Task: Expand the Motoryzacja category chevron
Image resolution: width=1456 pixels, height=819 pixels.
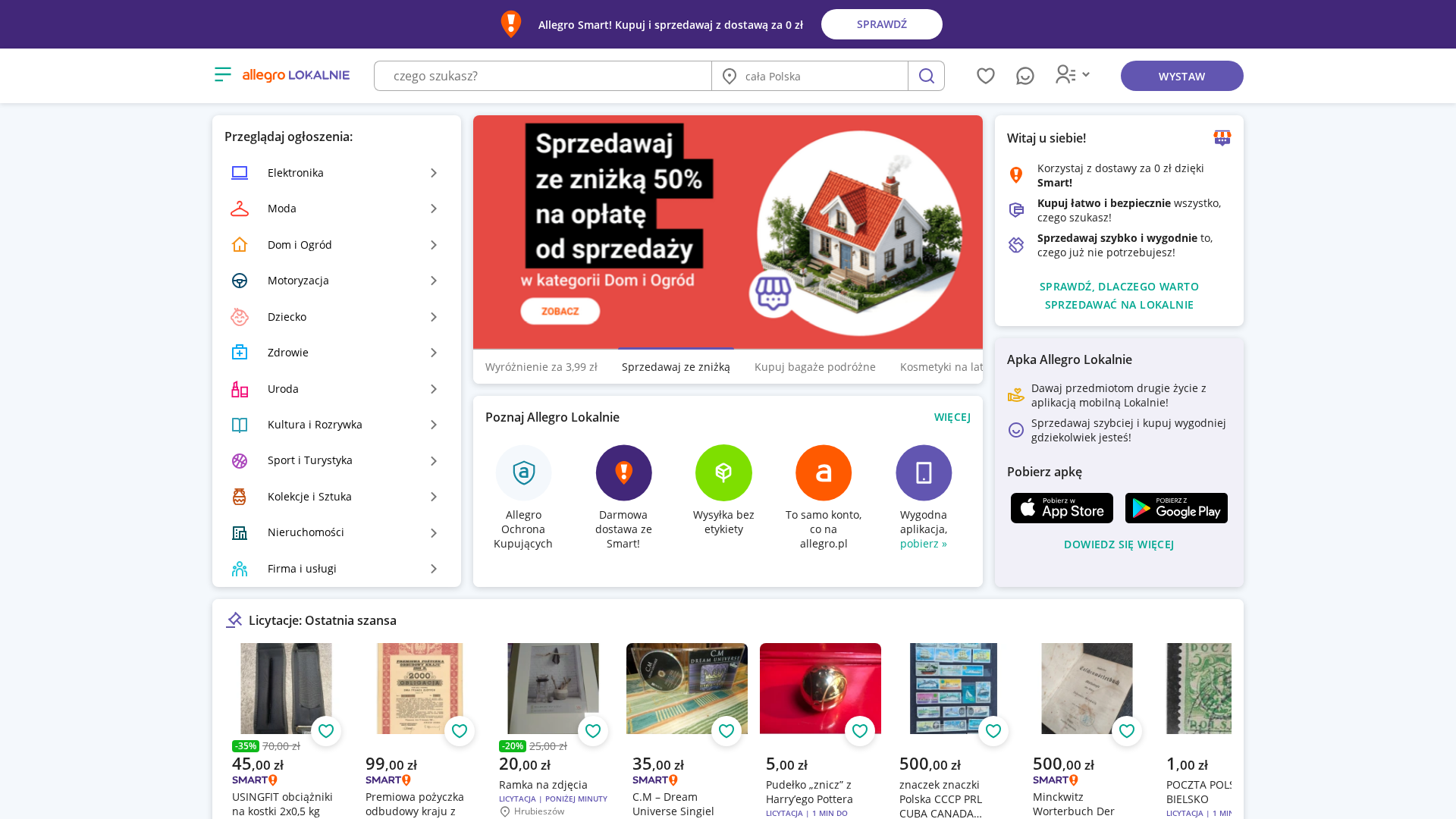Action: pyautogui.click(x=434, y=281)
